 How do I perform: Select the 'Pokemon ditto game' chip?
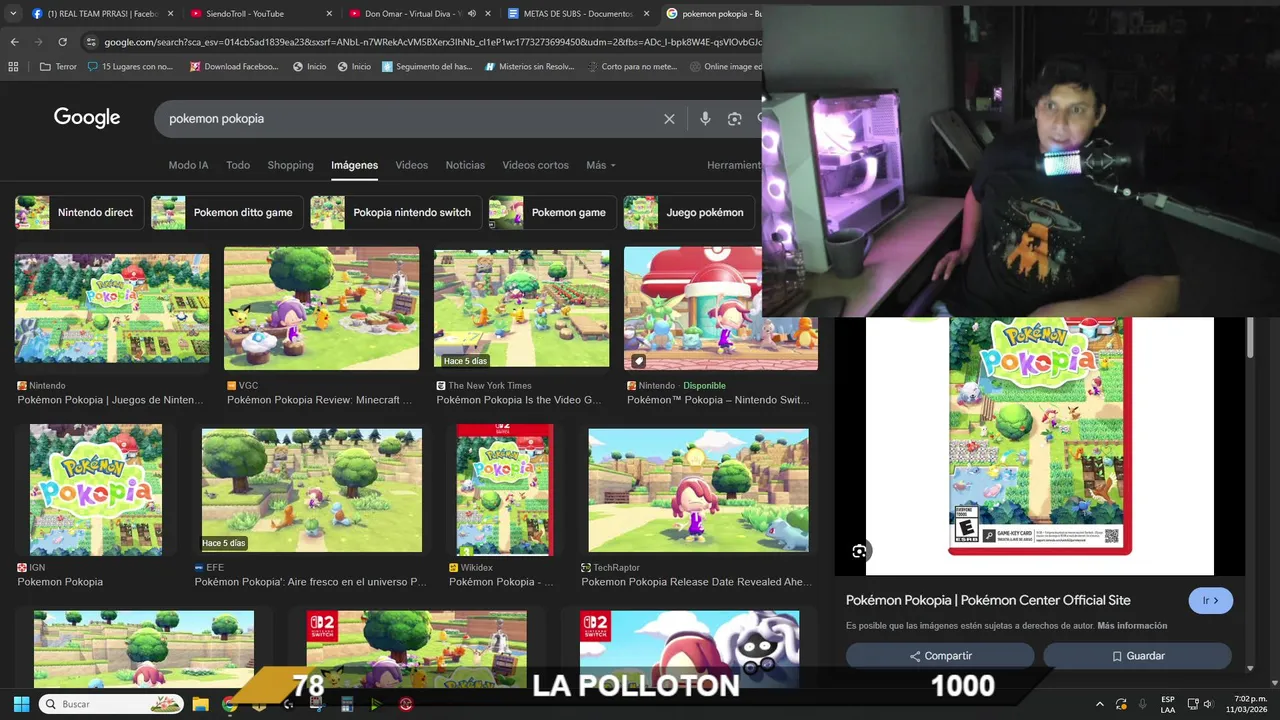pos(226,212)
